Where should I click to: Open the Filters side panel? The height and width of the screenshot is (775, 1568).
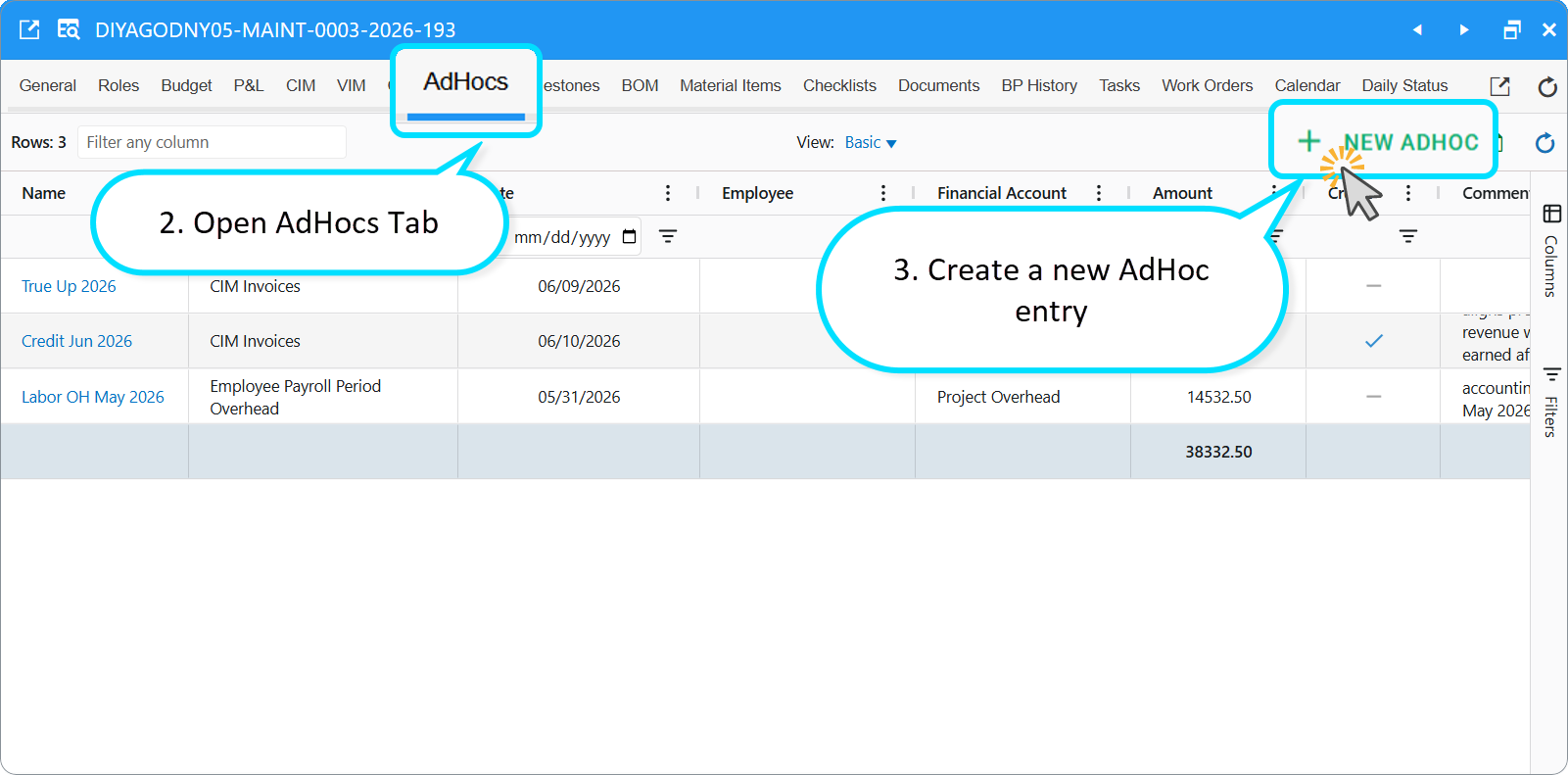point(1551,402)
